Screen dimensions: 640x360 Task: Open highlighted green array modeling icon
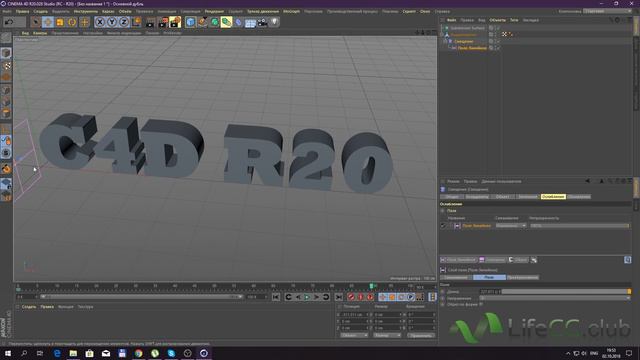pos(226,22)
